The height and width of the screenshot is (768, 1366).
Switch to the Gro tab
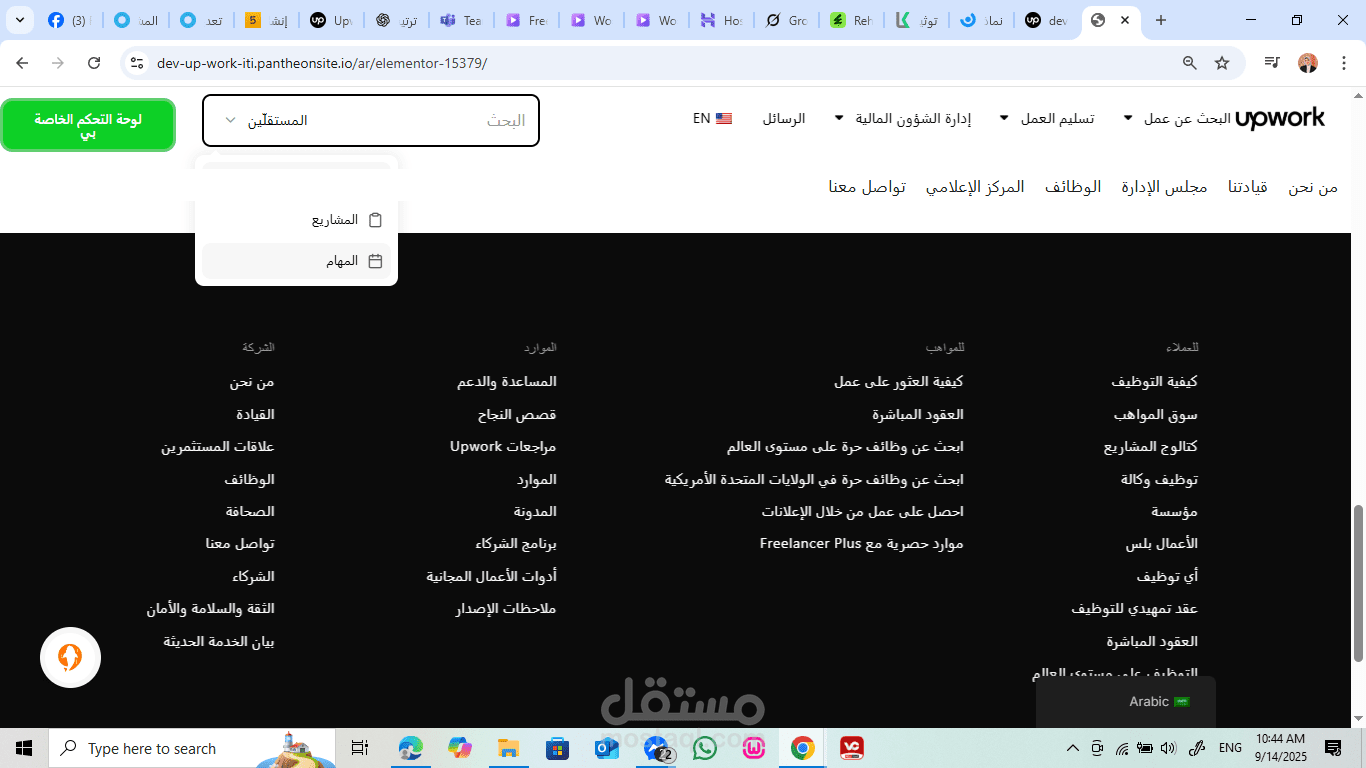(x=787, y=20)
